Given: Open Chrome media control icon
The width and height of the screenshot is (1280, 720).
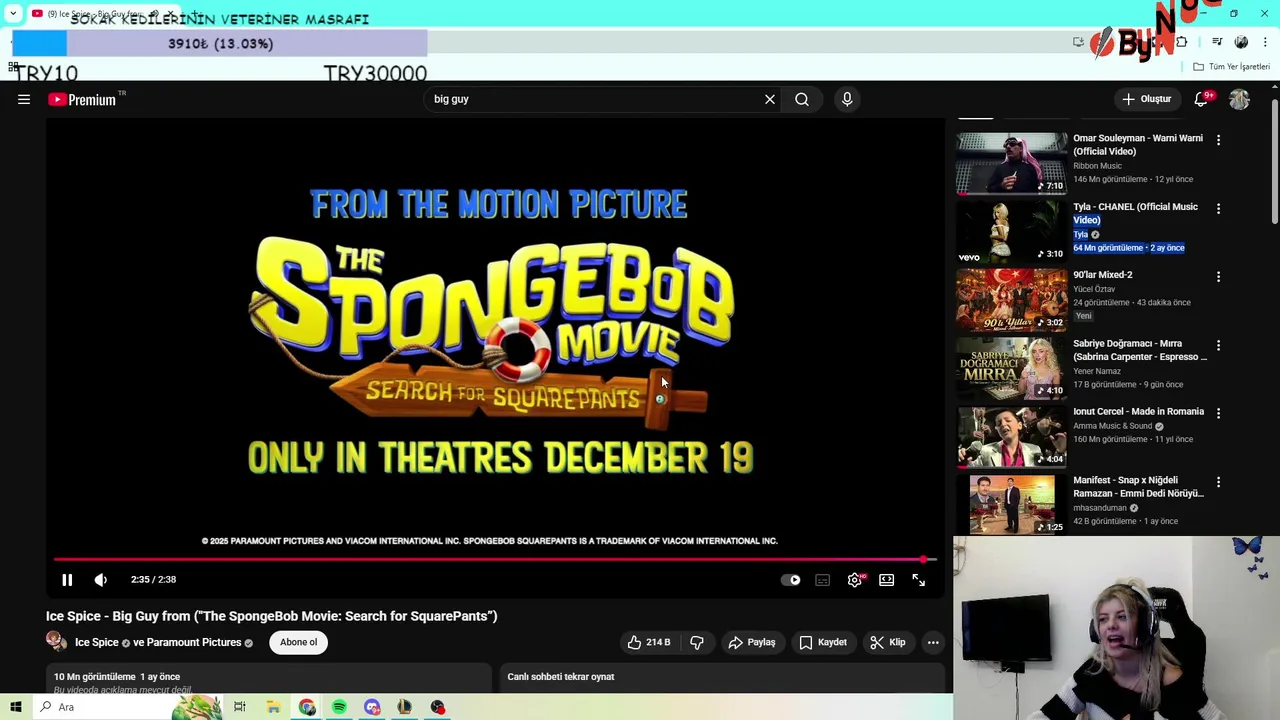Looking at the screenshot, I should [1217, 42].
